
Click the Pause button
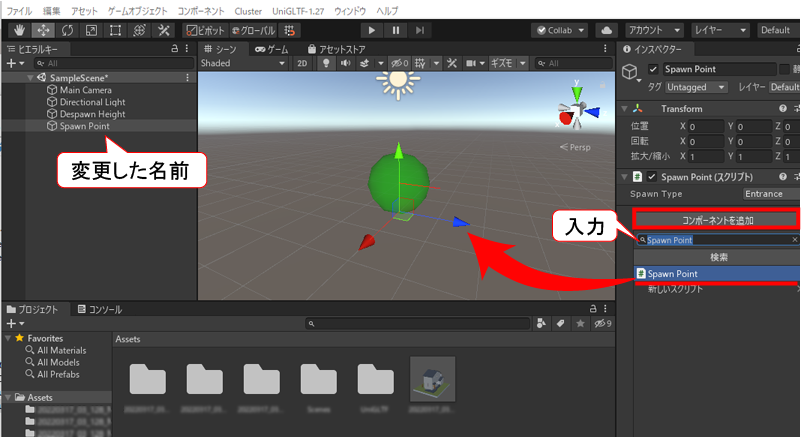398,31
